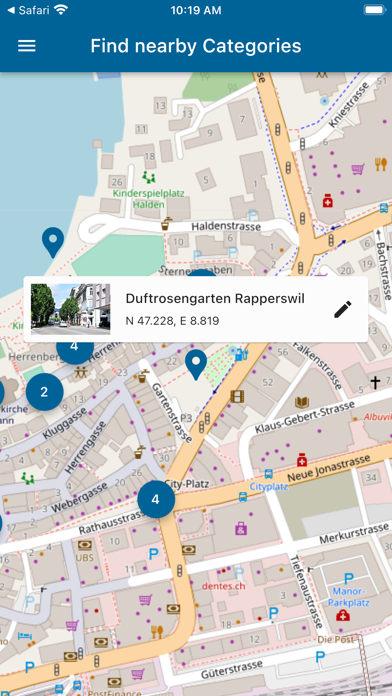Tap the library book icon near Klaus-Gebert-Strasse
Viewport: 392px width, 696px height.
[x=302, y=403]
